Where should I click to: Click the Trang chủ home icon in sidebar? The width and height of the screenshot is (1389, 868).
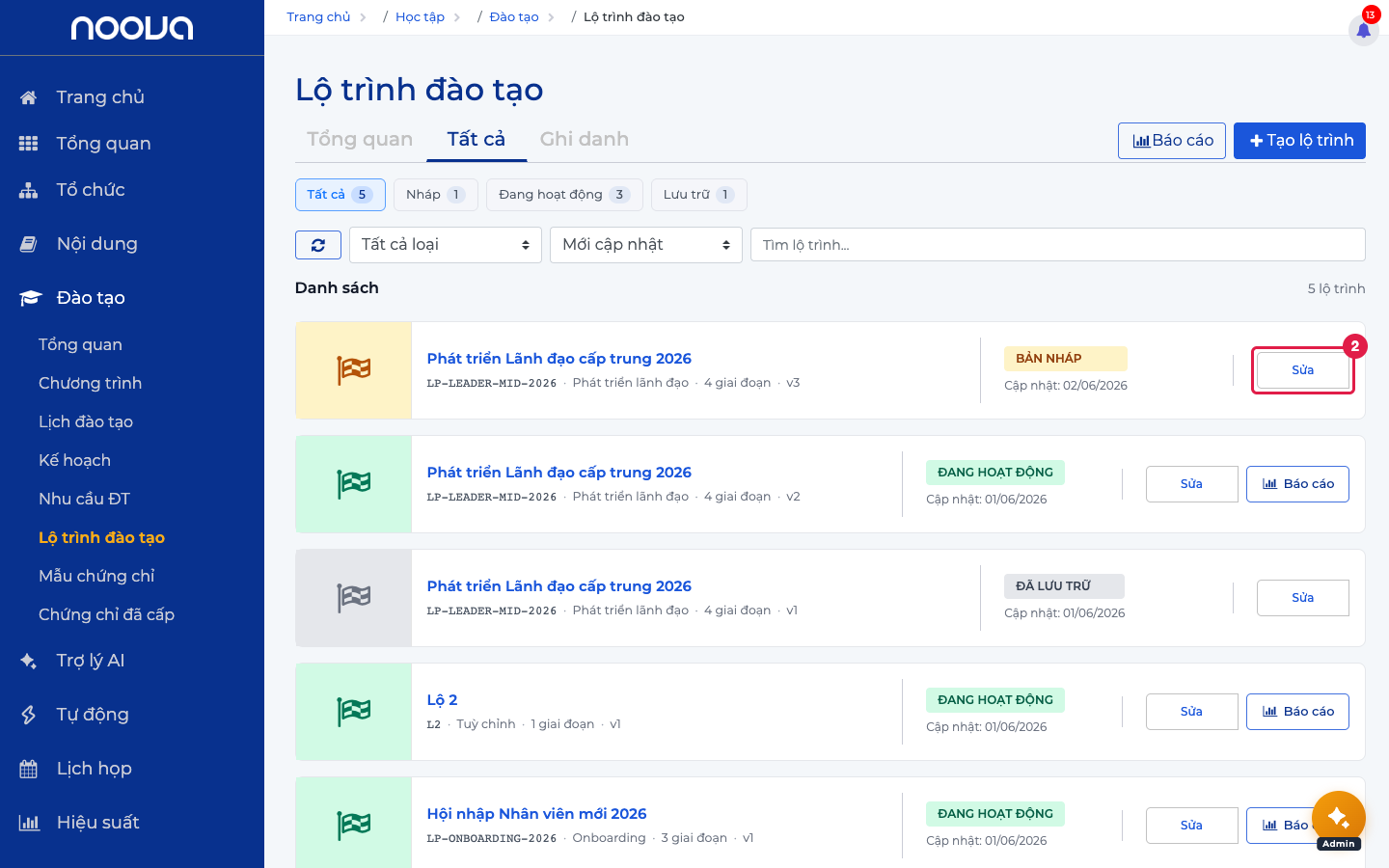[x=29, y=97]
